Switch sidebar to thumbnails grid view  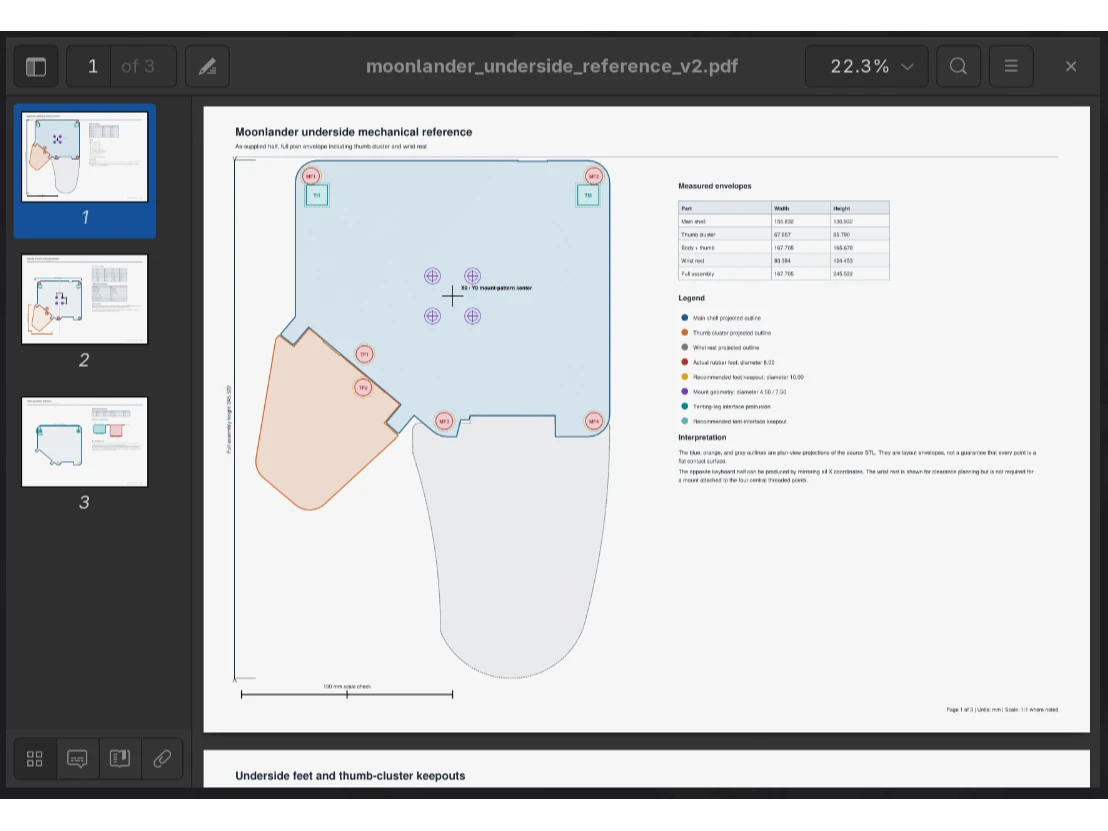pos(35,759)
